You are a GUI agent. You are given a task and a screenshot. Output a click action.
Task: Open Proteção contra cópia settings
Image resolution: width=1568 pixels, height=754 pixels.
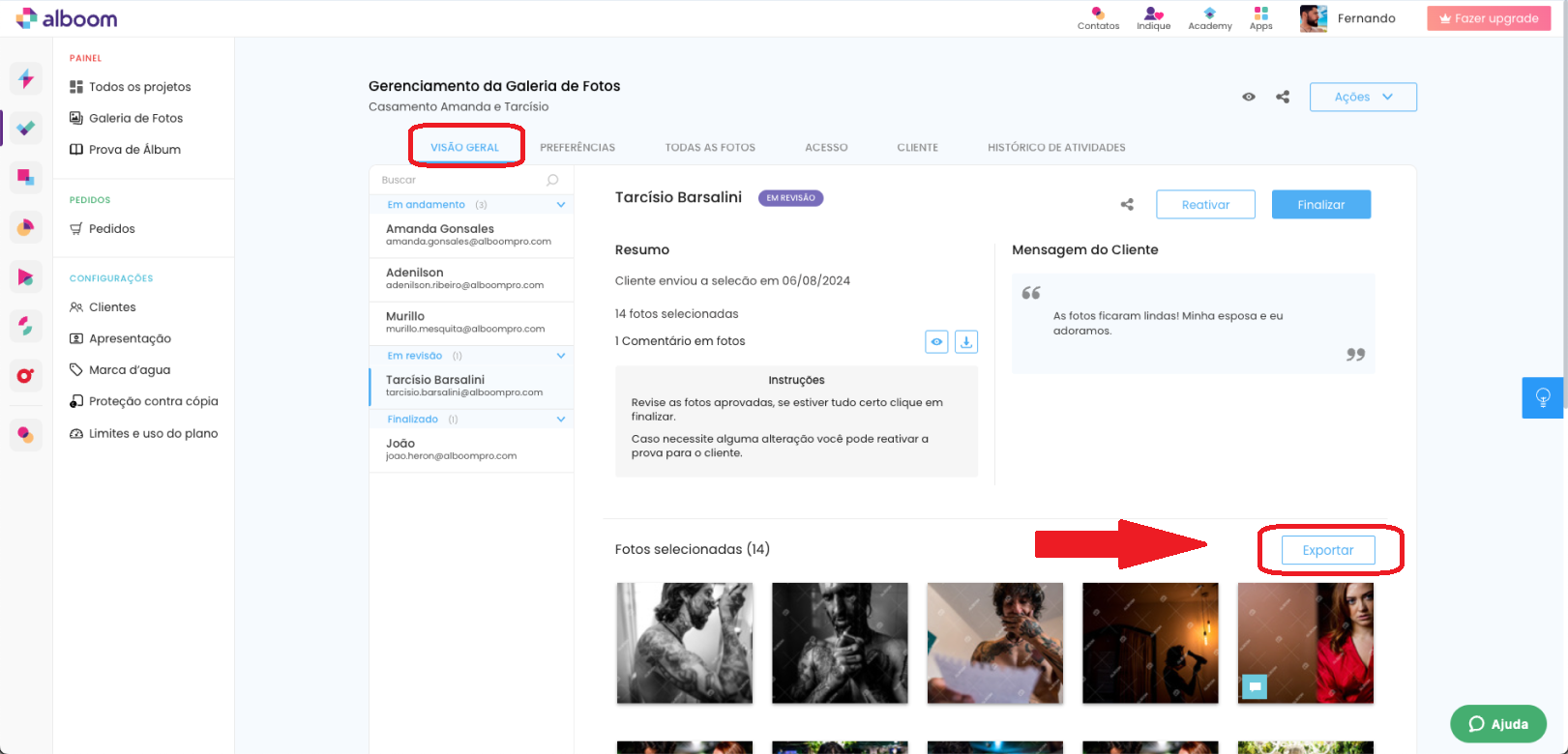click(144, 401)
